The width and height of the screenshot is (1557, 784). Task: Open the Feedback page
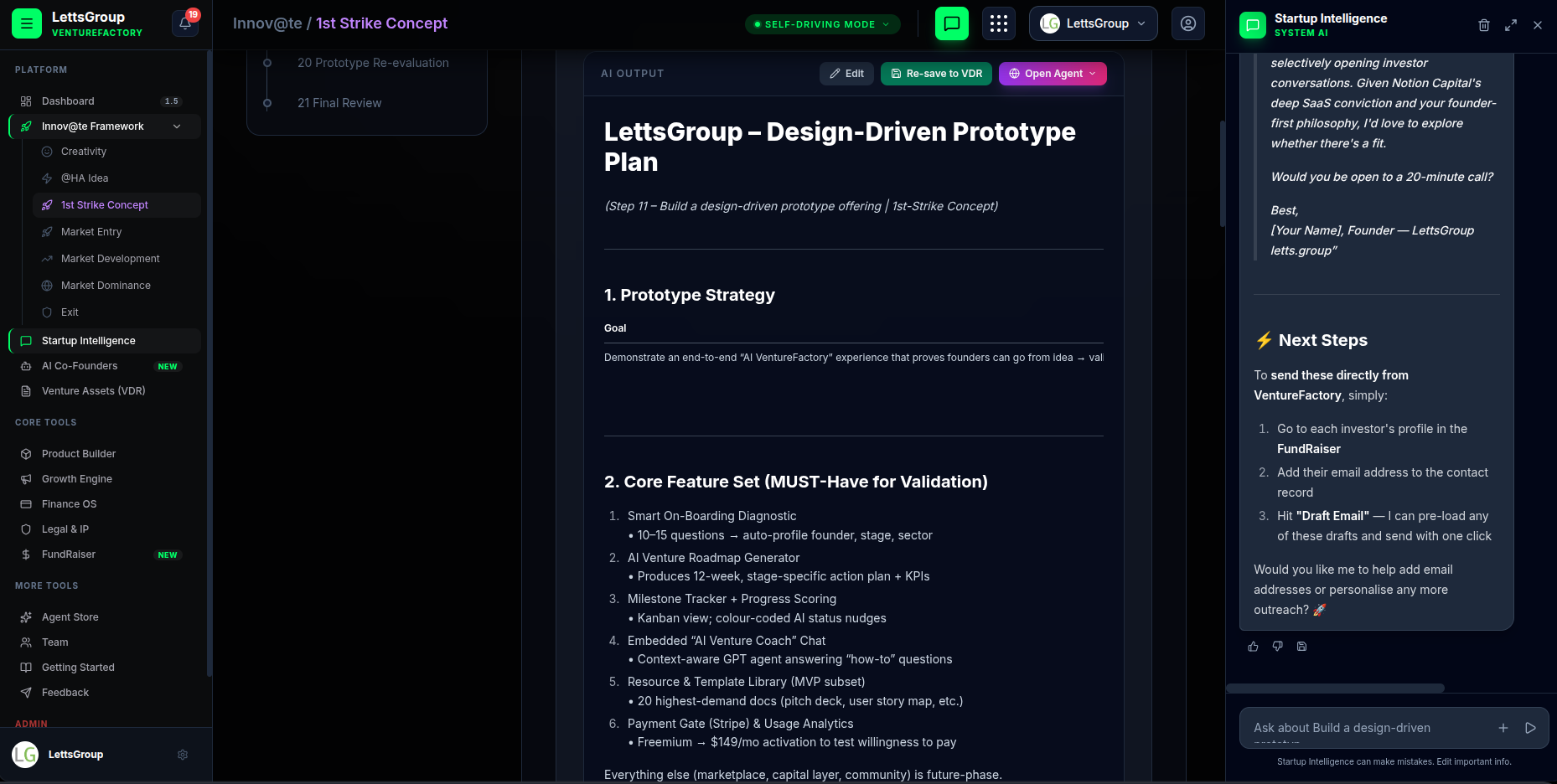click(105, 693)
